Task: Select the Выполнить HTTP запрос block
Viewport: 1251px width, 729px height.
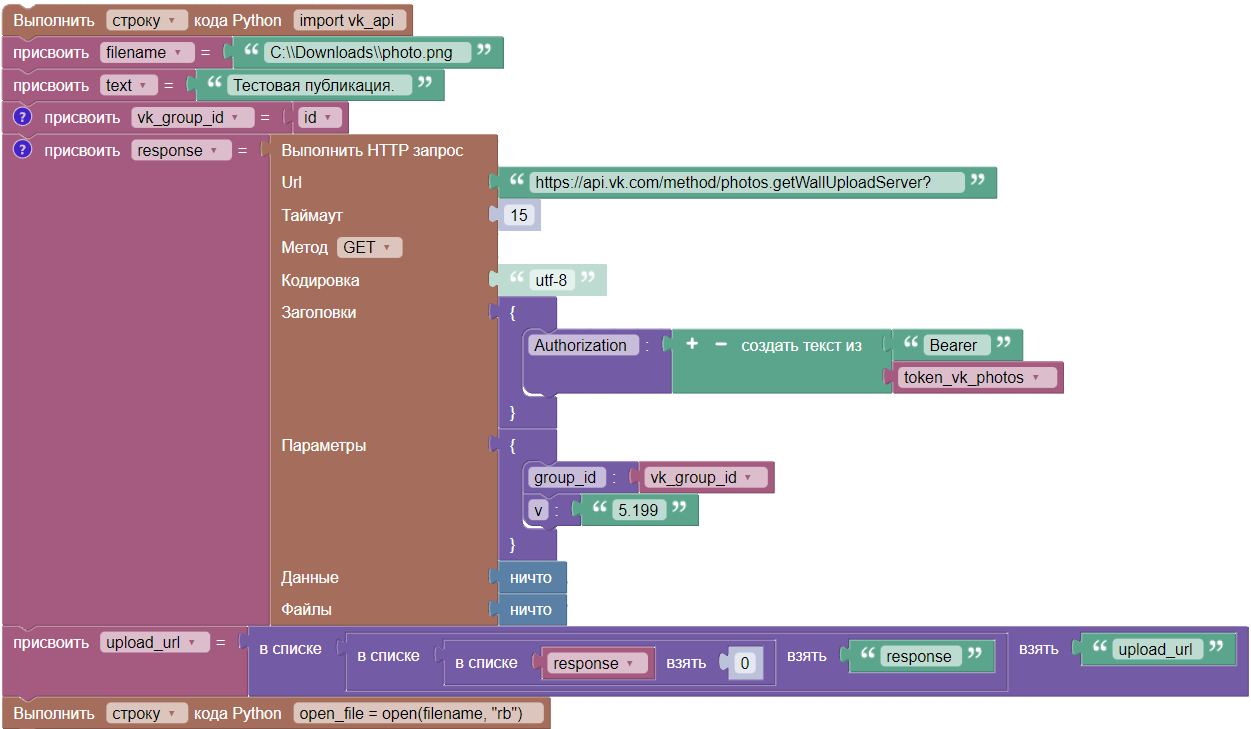Action: click(372, 151)
